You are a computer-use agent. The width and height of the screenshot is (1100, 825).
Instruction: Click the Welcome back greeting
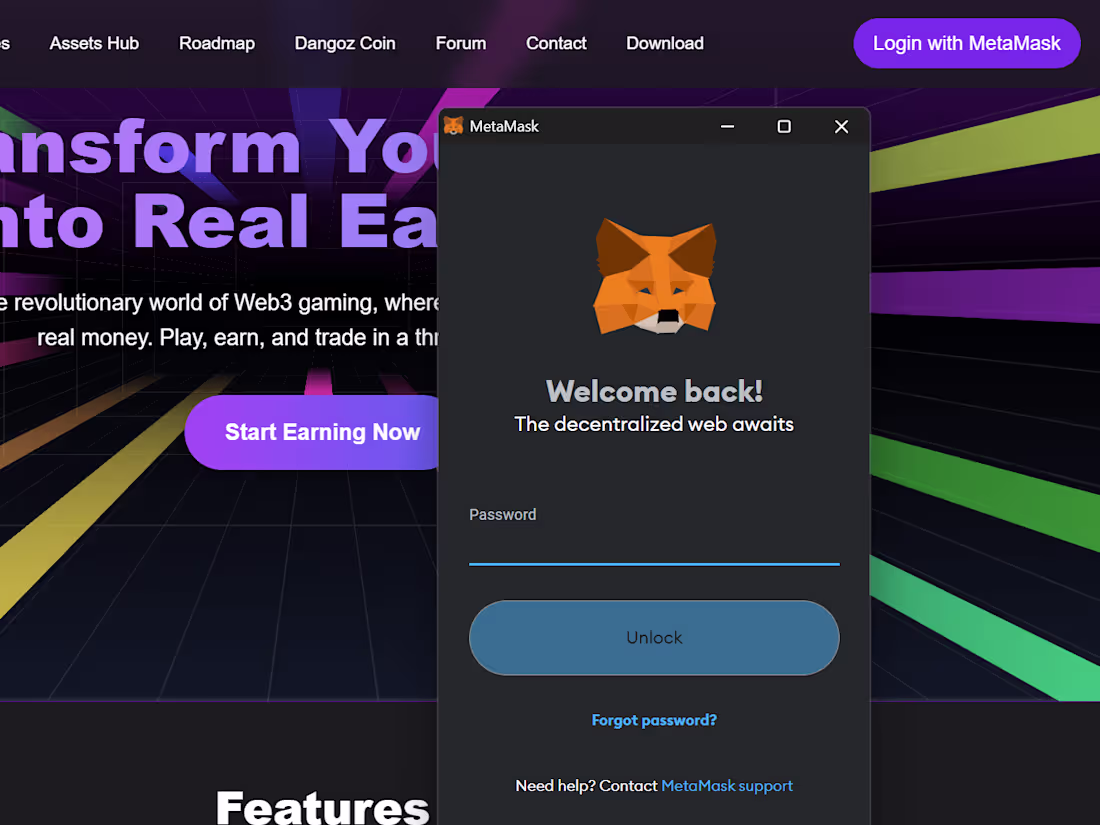coord(654,391)
